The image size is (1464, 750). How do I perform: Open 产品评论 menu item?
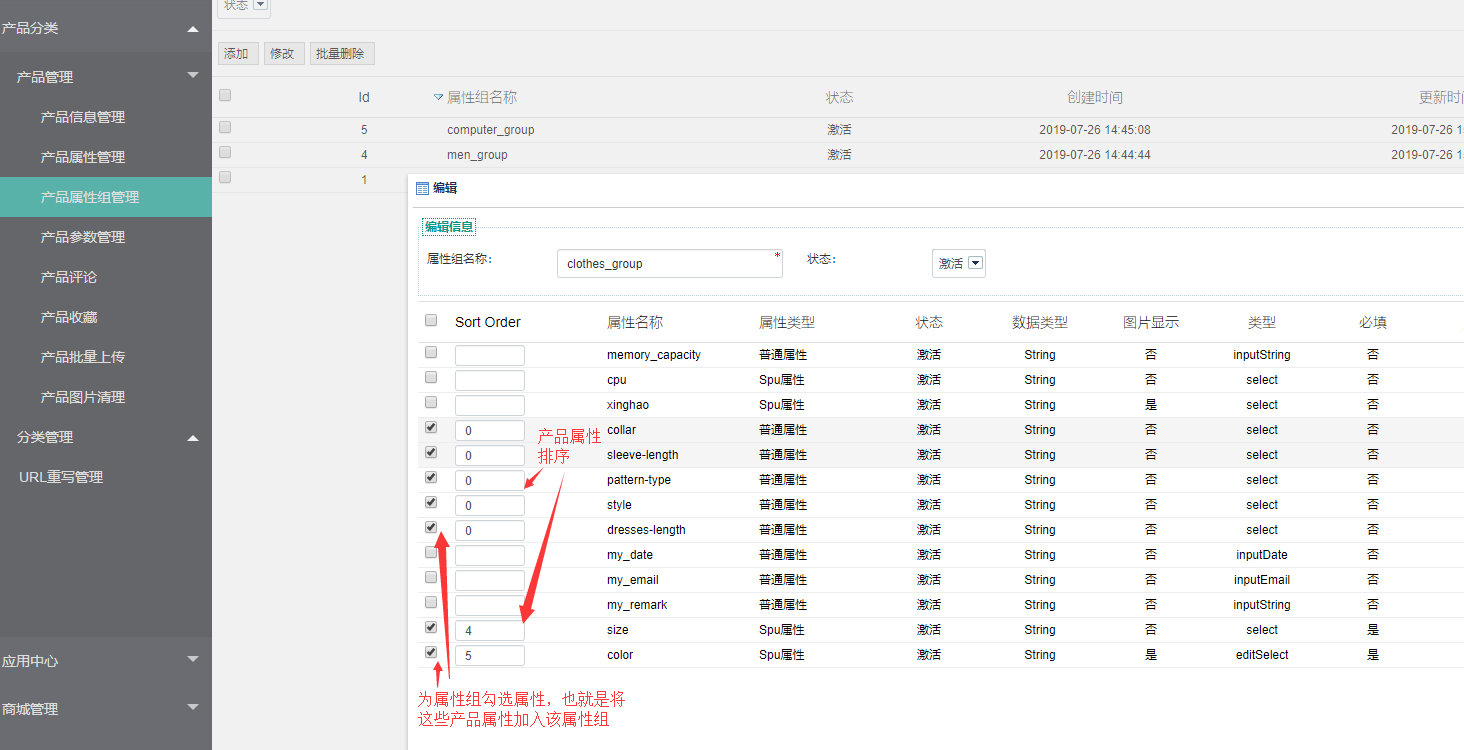click(69, 277)
